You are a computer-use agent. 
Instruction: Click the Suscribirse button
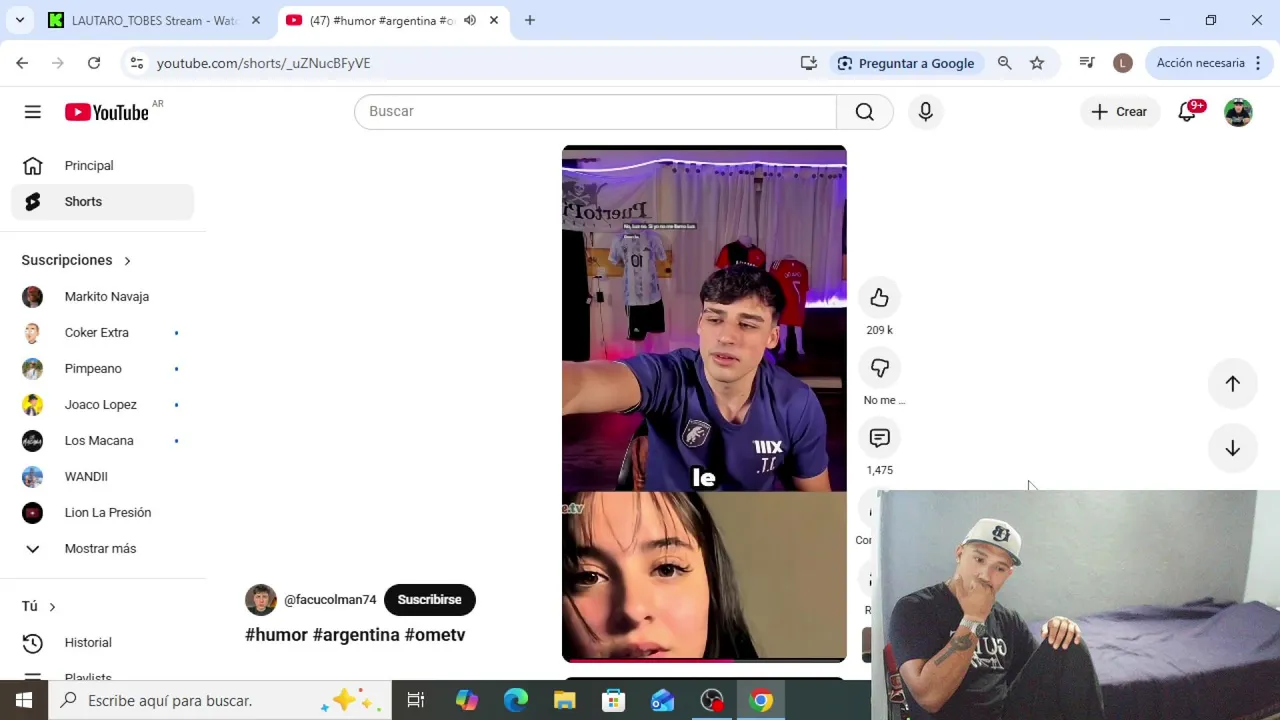tap(430, 600)
